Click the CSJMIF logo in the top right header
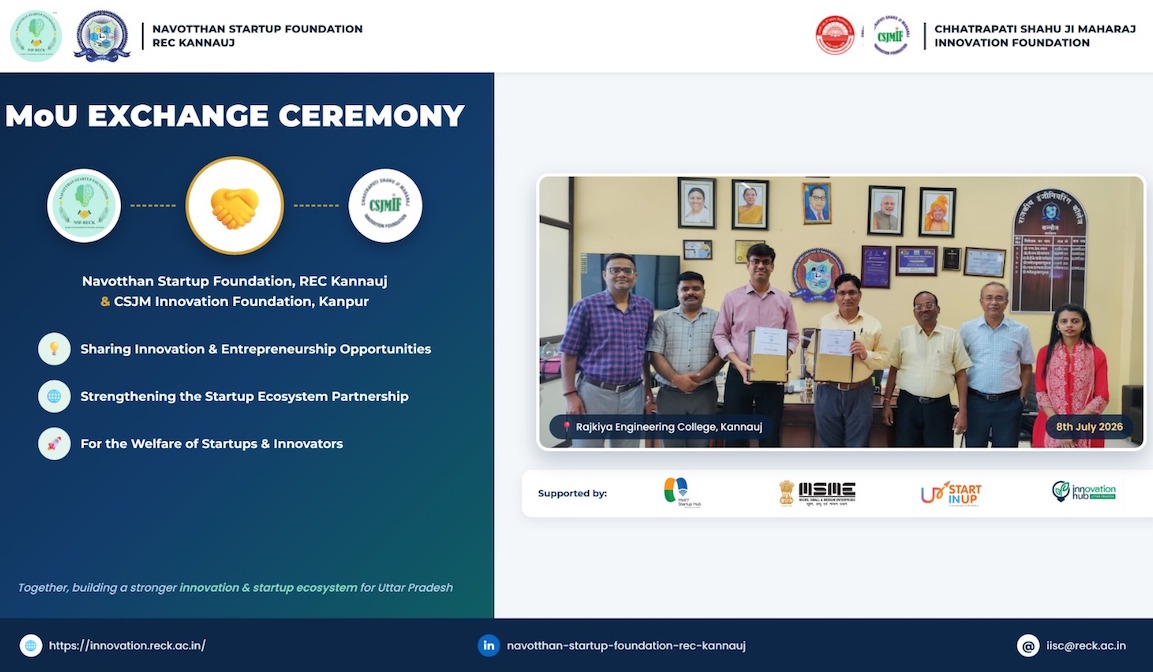The width and height of the screenshot is (1153, 672). [891, 35]
